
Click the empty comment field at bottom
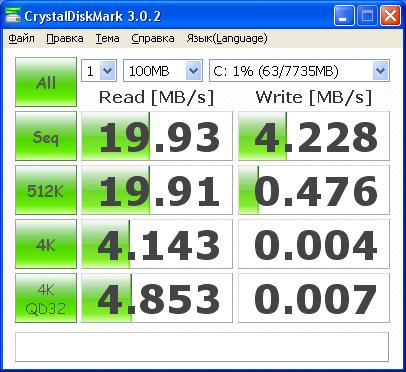(x=202, y=347)
